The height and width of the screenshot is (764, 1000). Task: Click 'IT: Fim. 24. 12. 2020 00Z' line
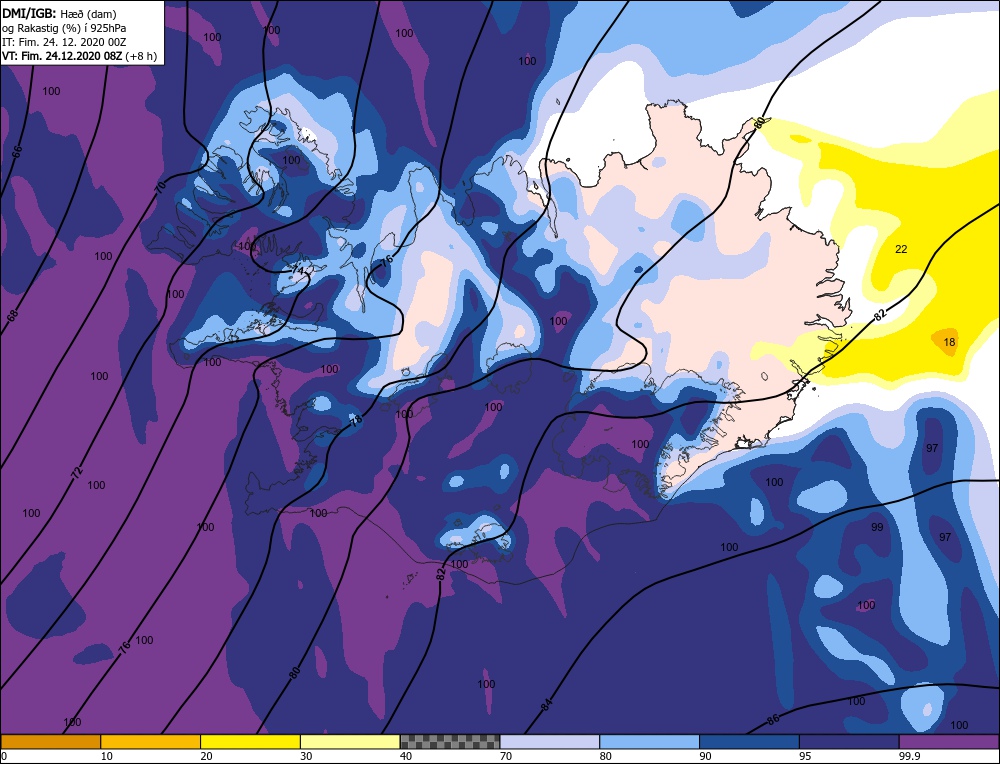click(64, 42)
